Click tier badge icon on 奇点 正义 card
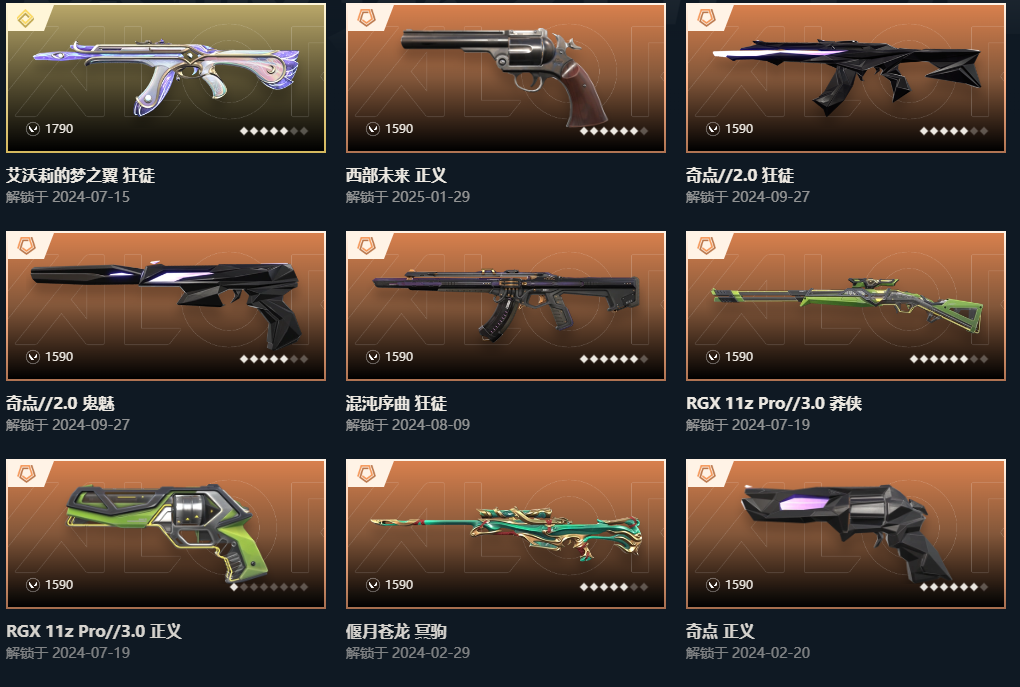Image resolution: width=1020 pixels, height=687 pixels. (x=706, y=474)
